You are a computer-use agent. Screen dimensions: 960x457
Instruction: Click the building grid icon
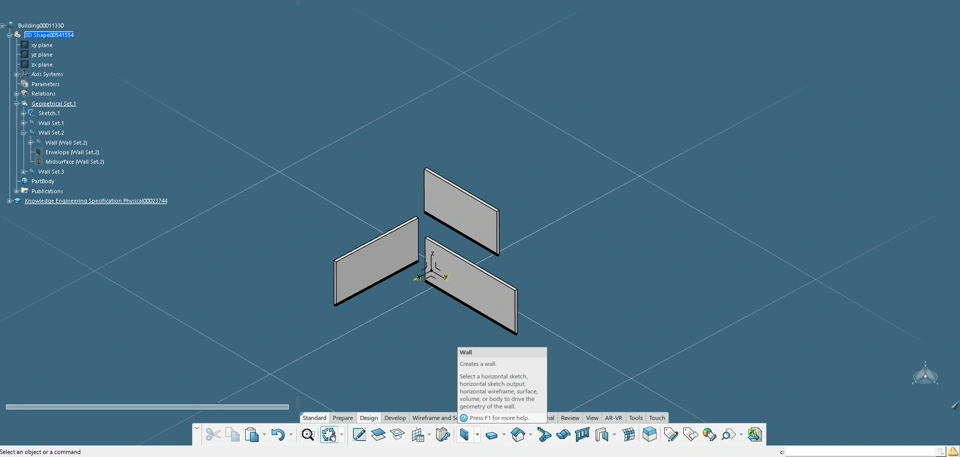click(418, 434)
